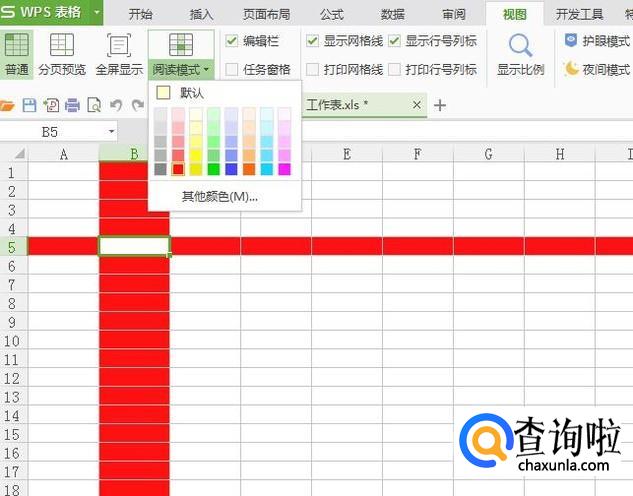Pick the bright green swatch in bottom row
633x496 pixels.
pos(214,169)
